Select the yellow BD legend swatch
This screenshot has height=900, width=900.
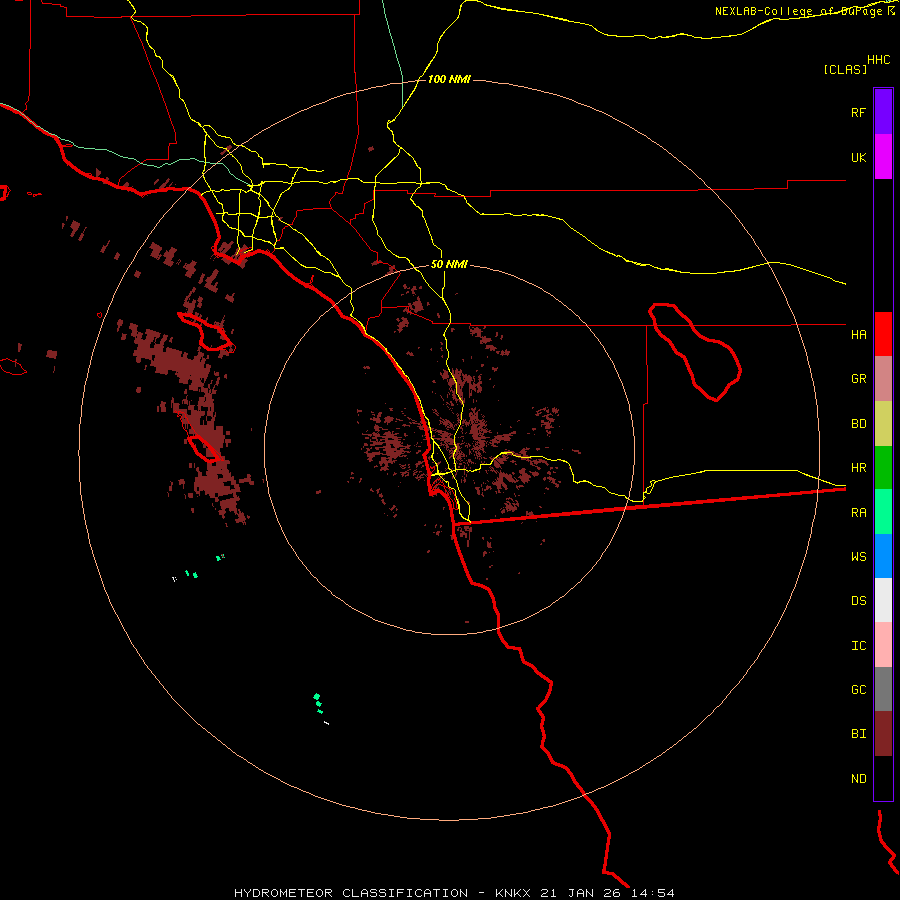[883, 424]
